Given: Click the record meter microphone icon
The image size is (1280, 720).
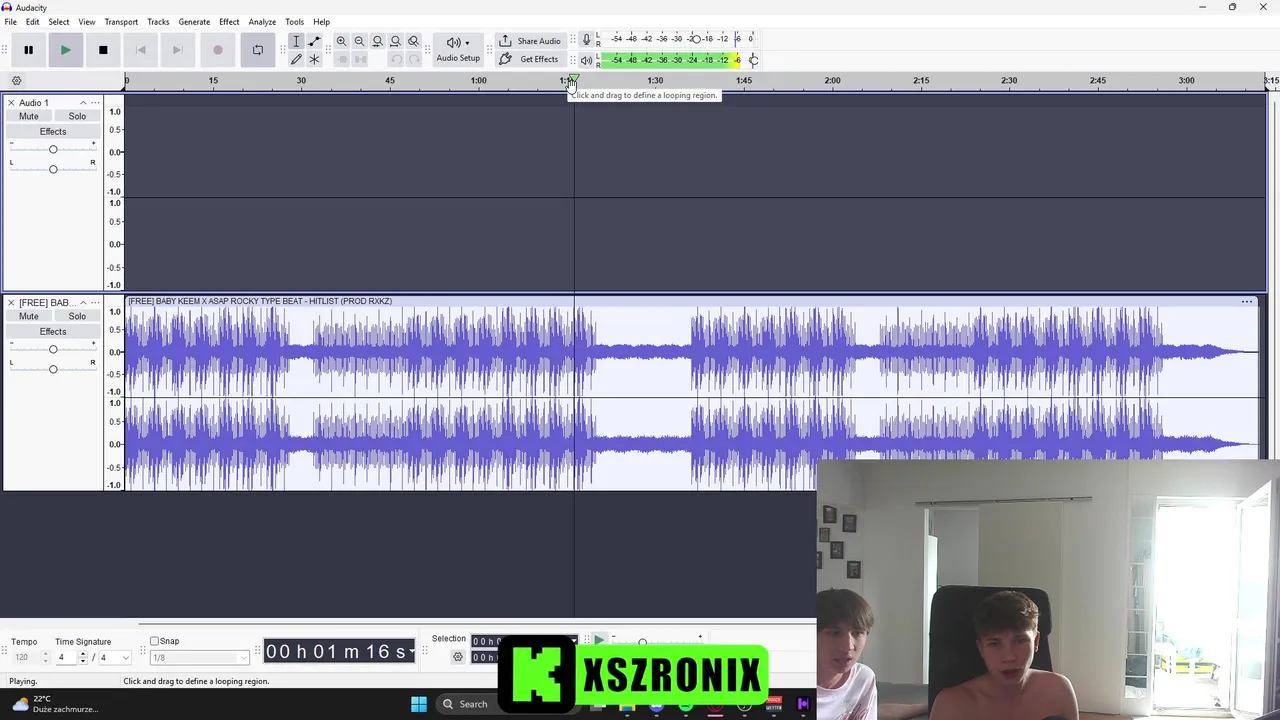Looking at the screenshot, I should click(586, 40).
